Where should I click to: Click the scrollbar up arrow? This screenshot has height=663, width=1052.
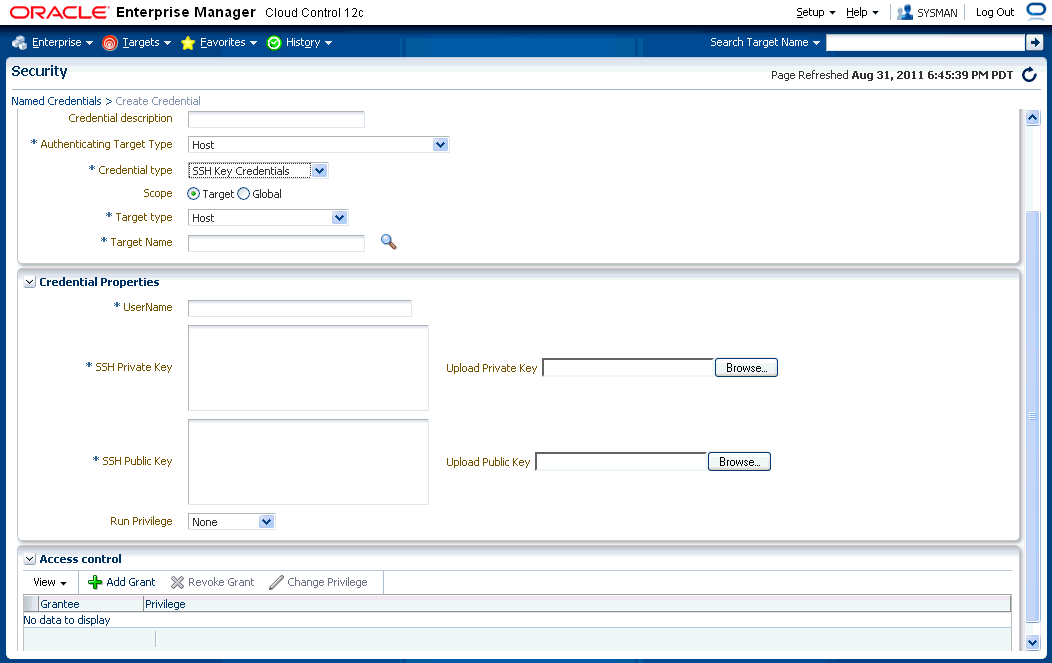click(1033, 117)
